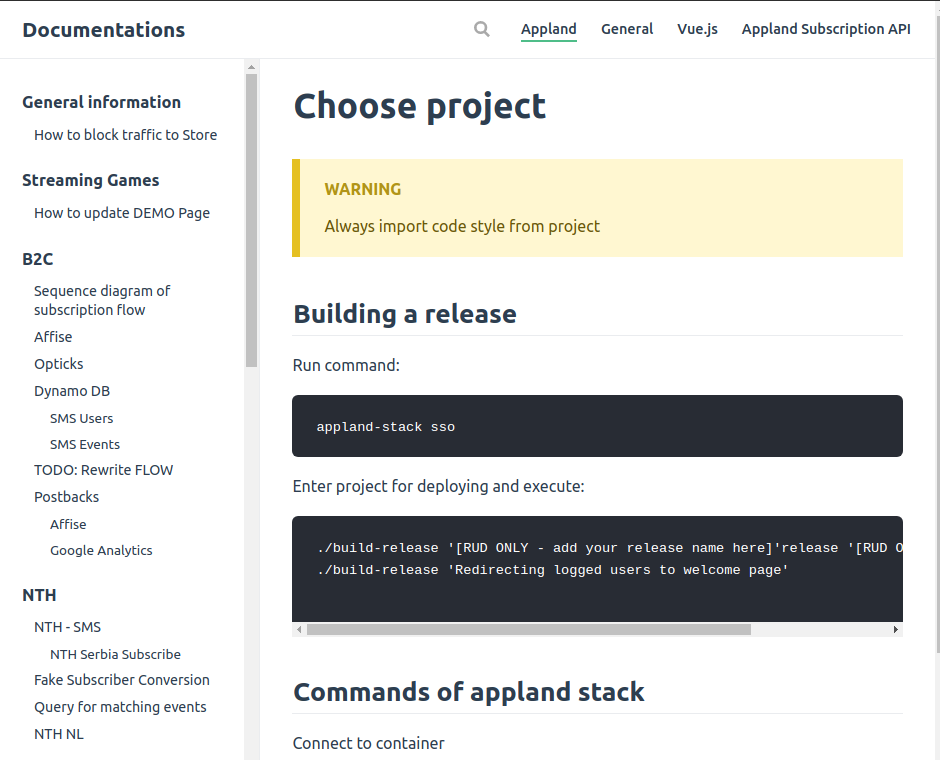Open the Documentations home title
Viewport: 940px width, 760px height.
(x=104, y=30)
